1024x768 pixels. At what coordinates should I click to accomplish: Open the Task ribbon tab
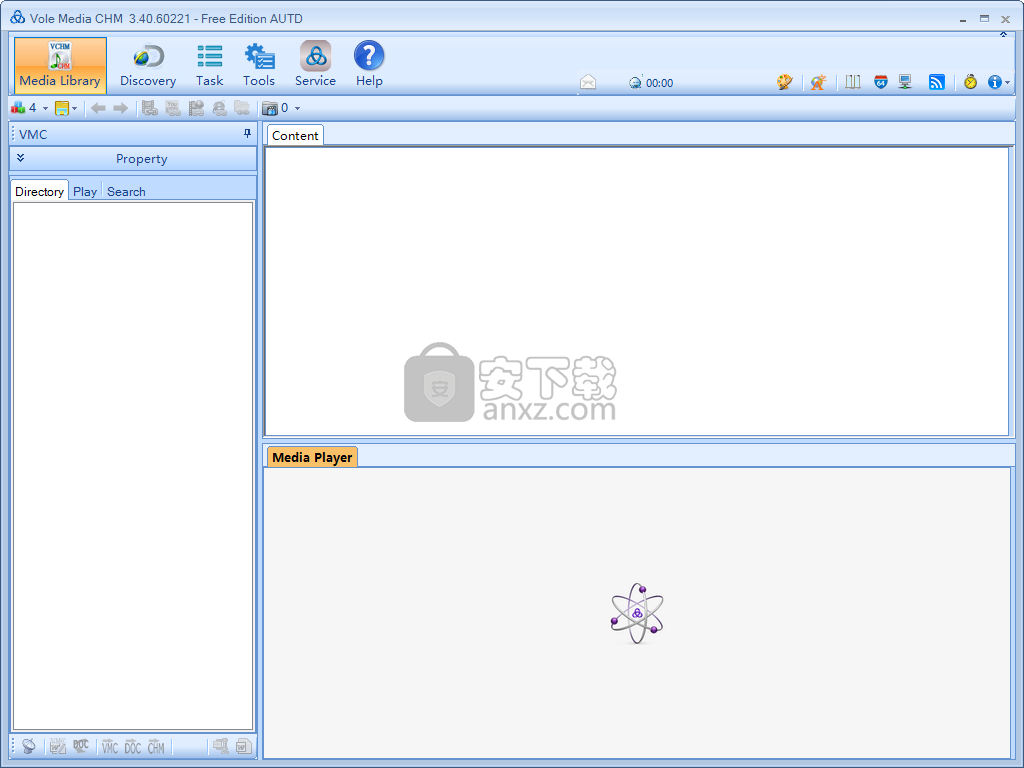(x=210, y=65)
